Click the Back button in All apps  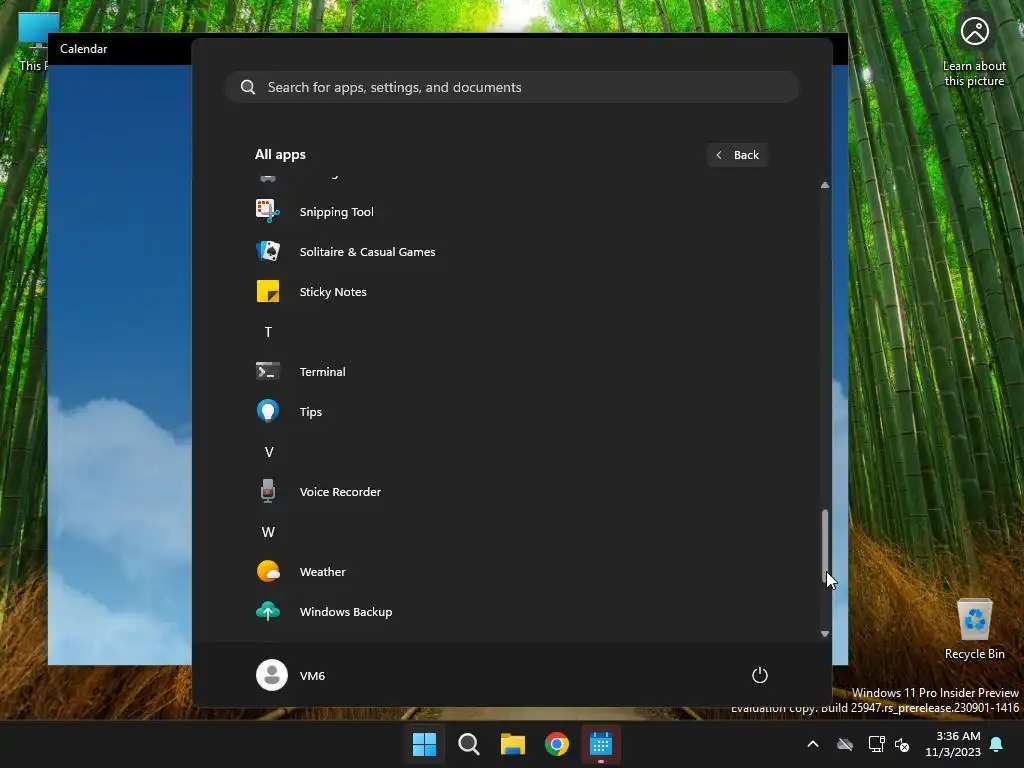point(737,155)
